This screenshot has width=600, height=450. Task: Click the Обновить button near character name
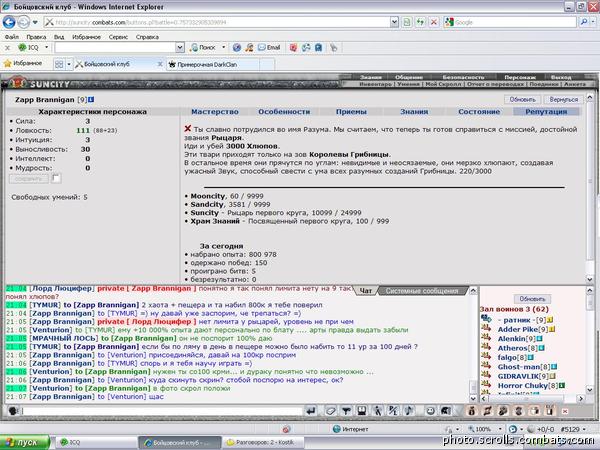tap(522, 99)
